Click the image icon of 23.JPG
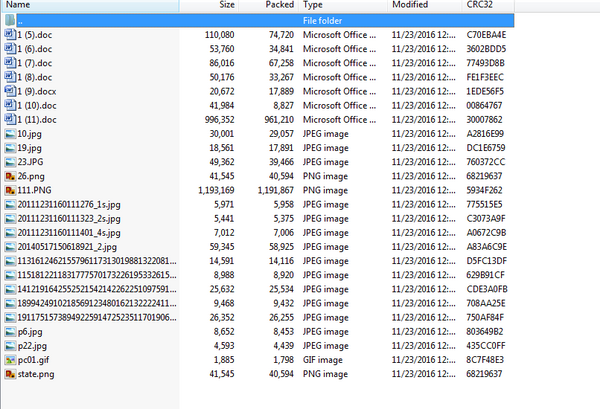This screenshot has height=409, width=600. tap(10, 162)
